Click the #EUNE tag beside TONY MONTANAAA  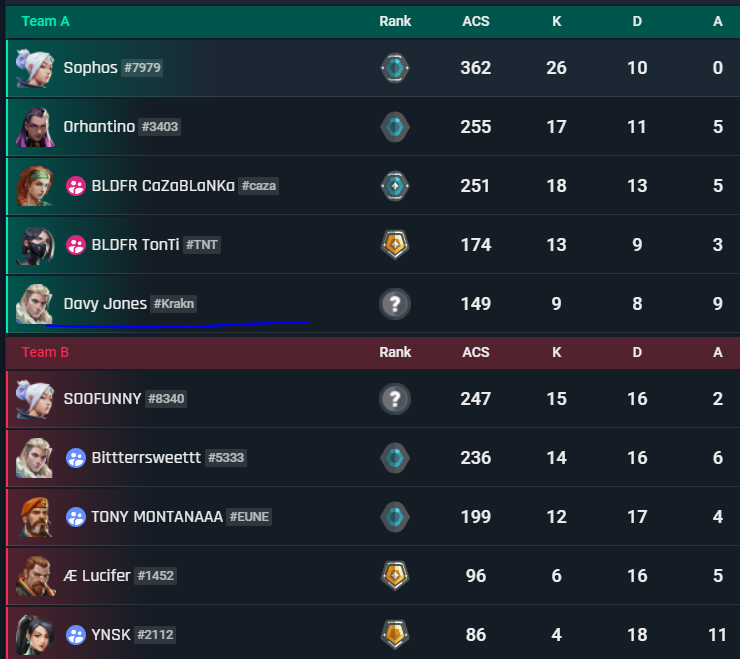click(249, 517)
